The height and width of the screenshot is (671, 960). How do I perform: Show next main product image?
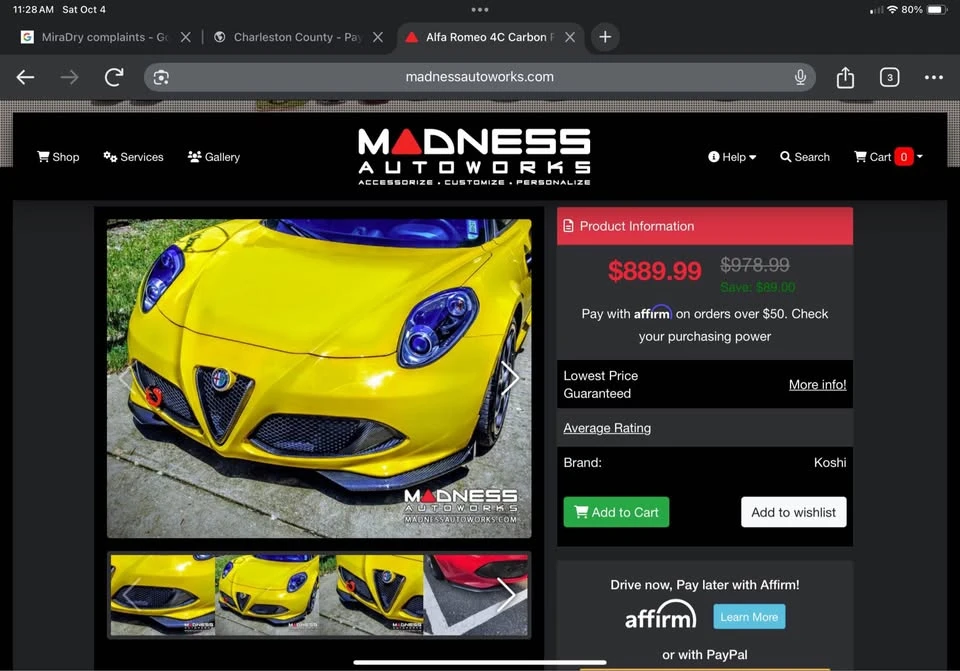pyautogui.click(x=510, y=378)
